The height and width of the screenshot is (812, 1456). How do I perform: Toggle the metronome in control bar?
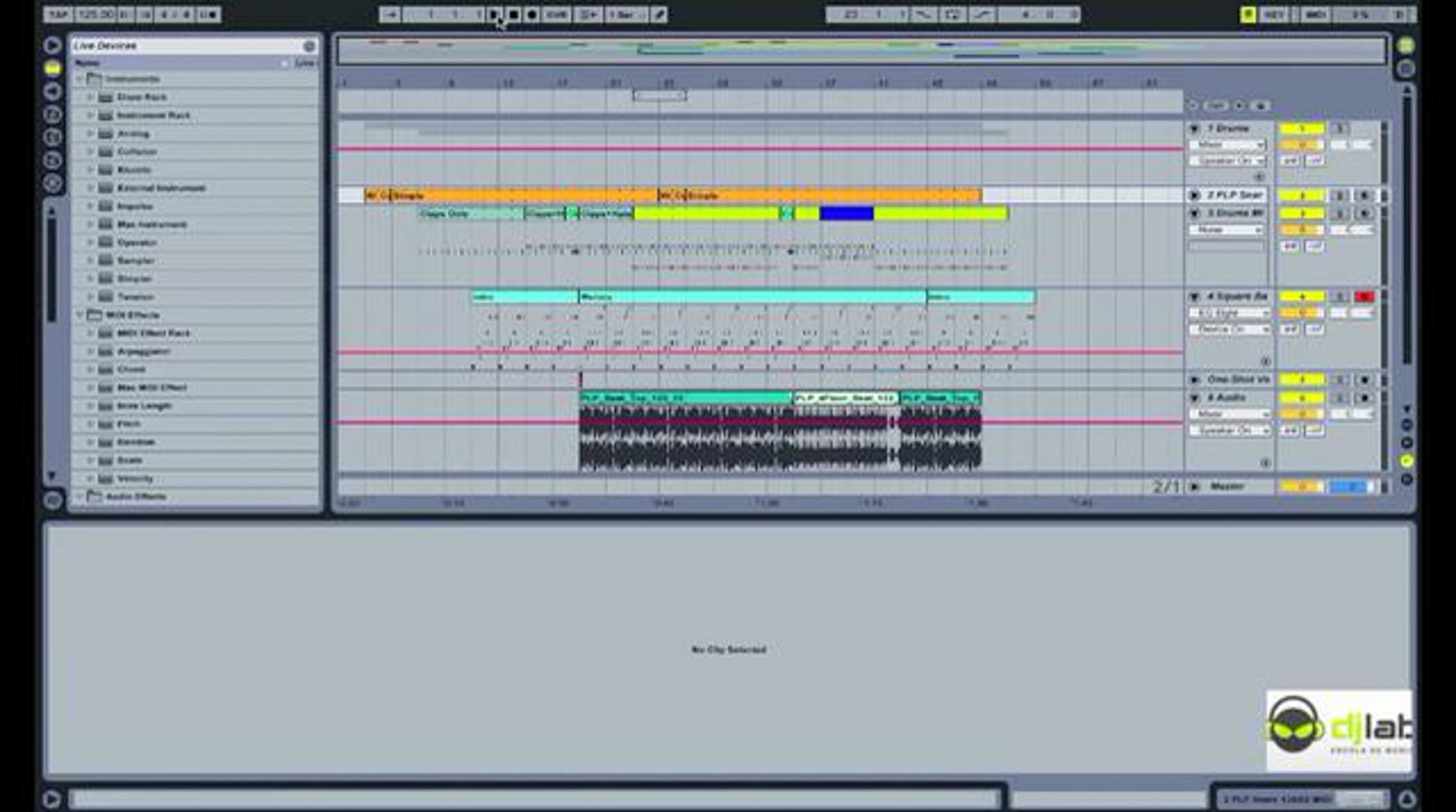tap(208, 15)
